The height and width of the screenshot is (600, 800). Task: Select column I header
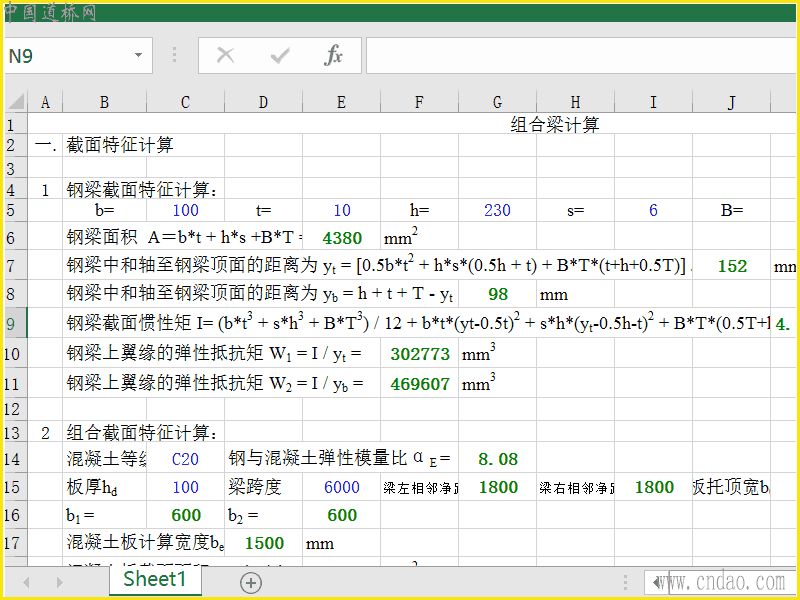(654, 102)
